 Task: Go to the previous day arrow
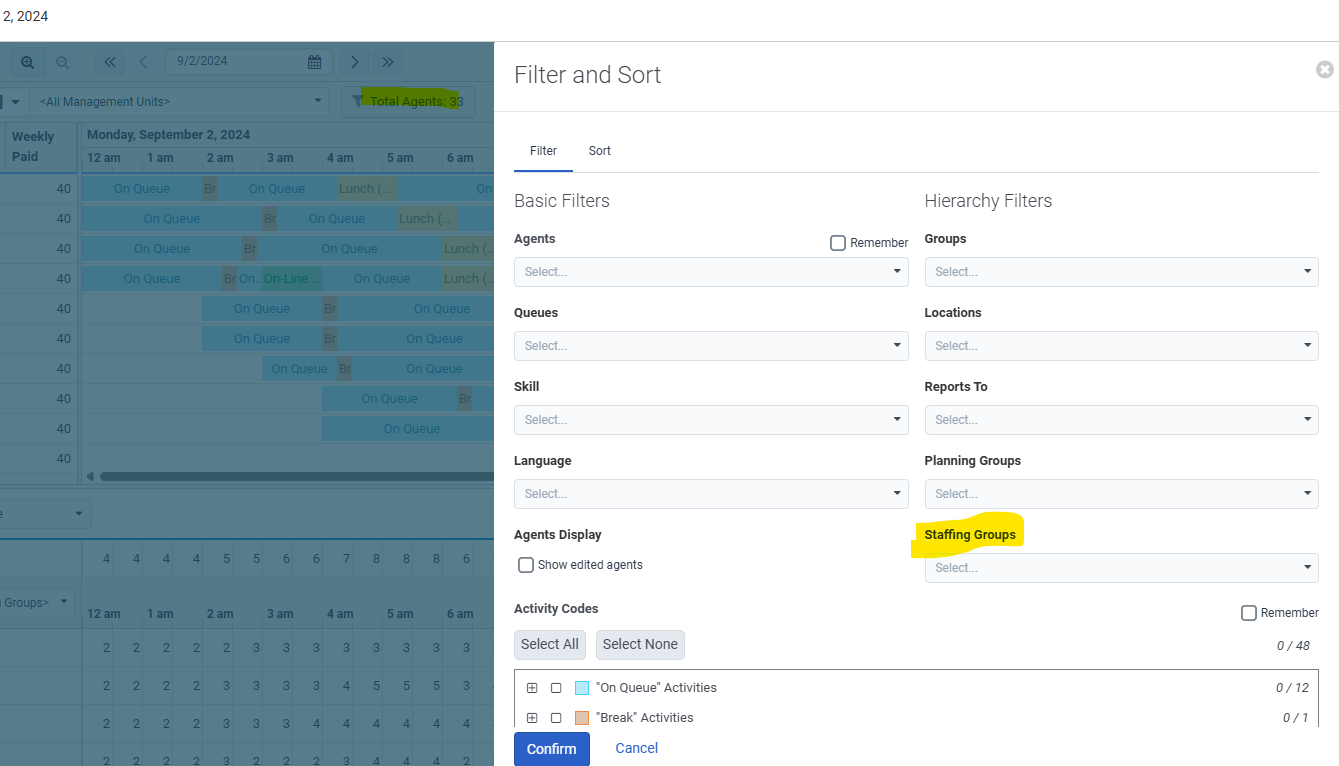[143, 62]
